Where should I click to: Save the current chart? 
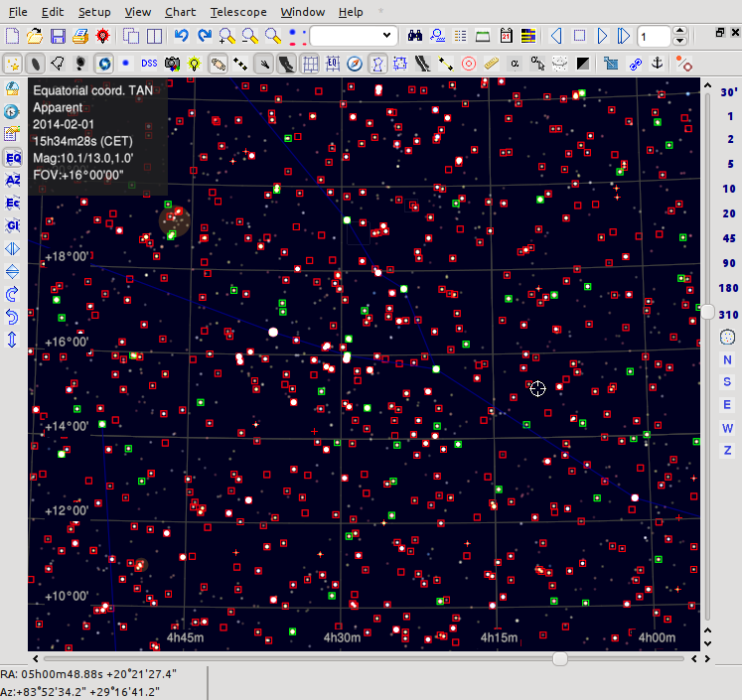pos(57,36)
